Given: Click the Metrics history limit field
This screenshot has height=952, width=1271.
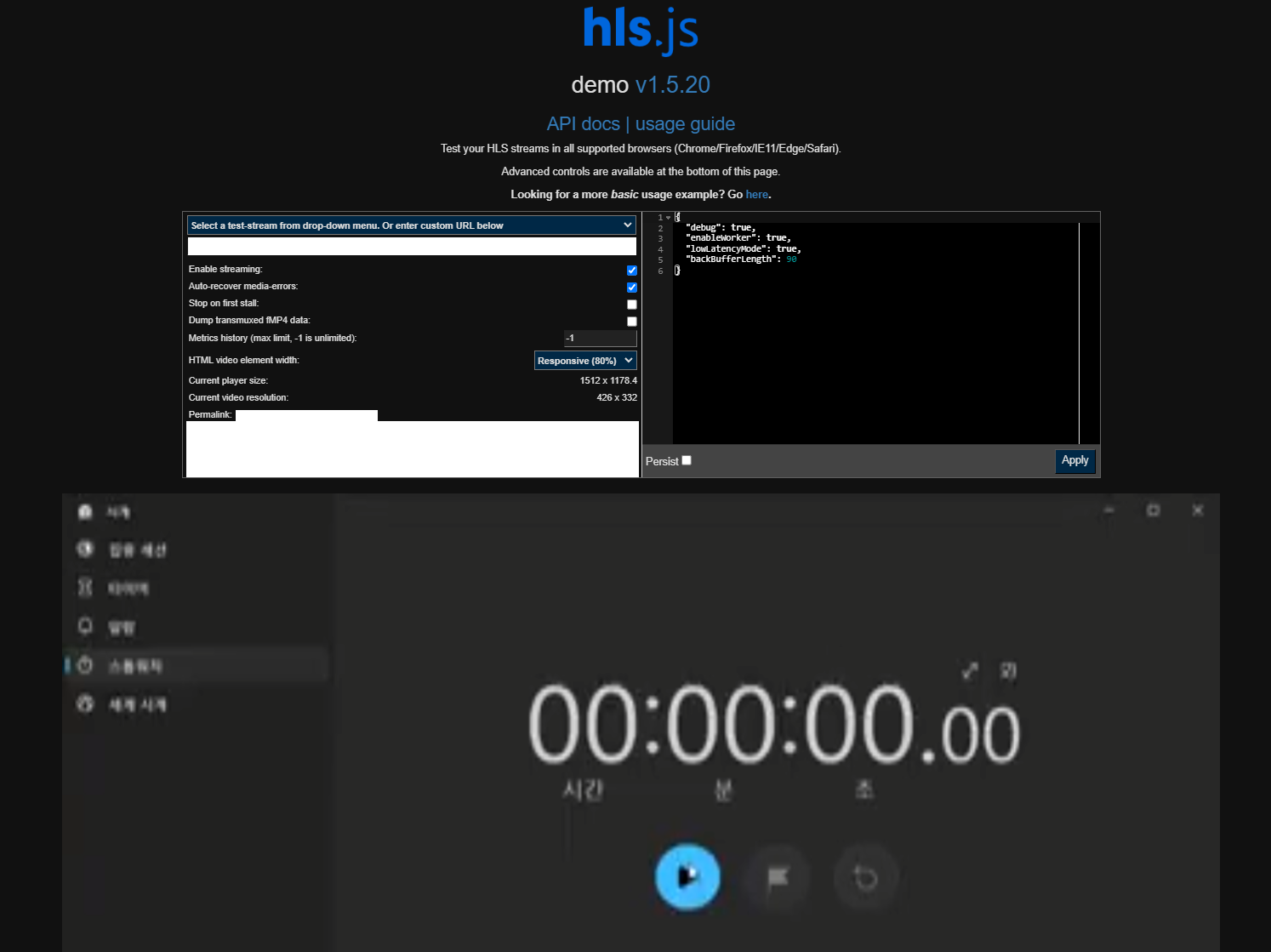Looking at the screenshot, I should (601, 339).
